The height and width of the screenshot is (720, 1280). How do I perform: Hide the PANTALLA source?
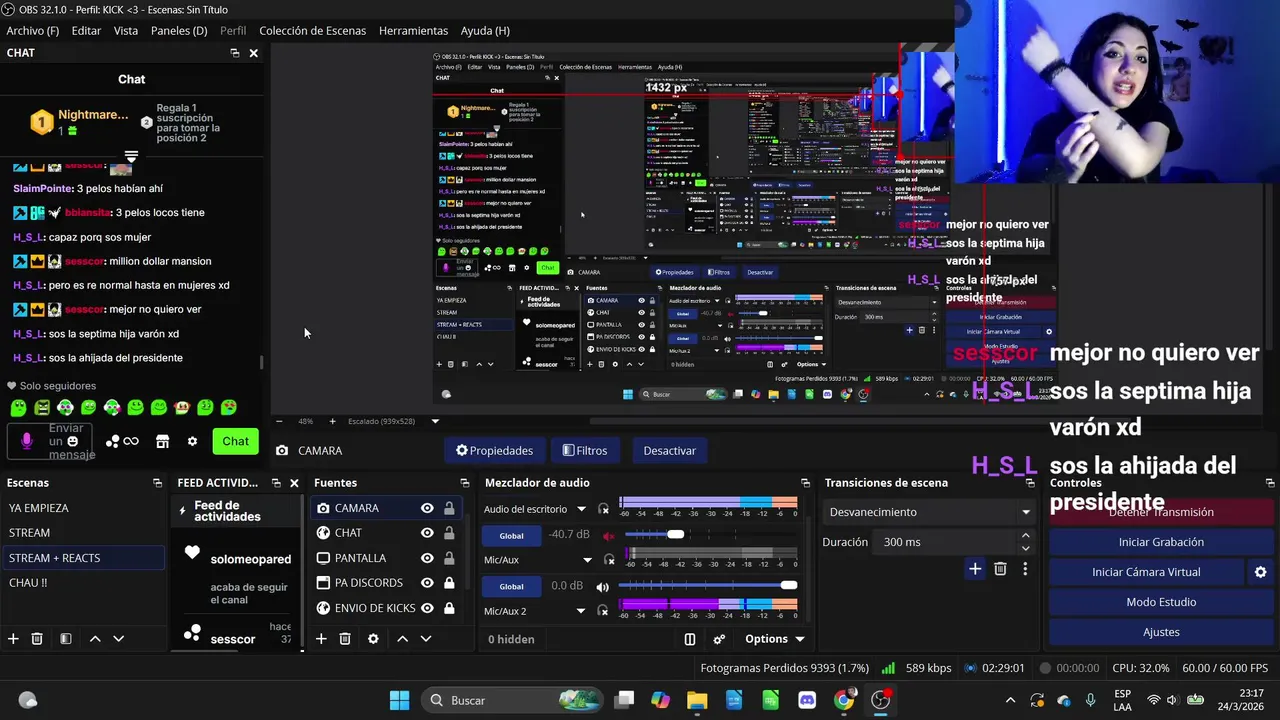(x=427, y=558)
